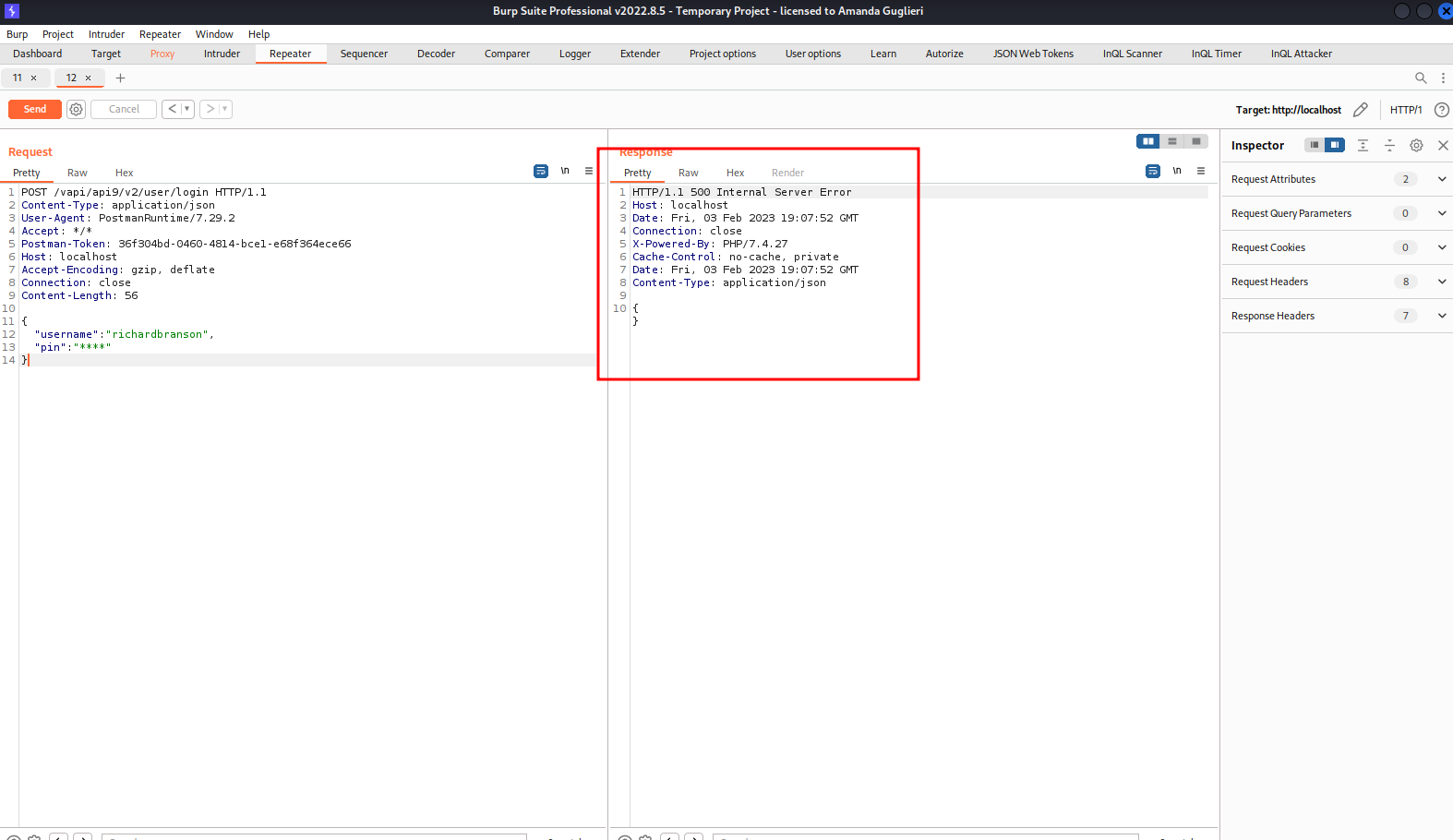
Task: Switch to the Logger tab
Action: pyautogui.click(x=575, y=54)
